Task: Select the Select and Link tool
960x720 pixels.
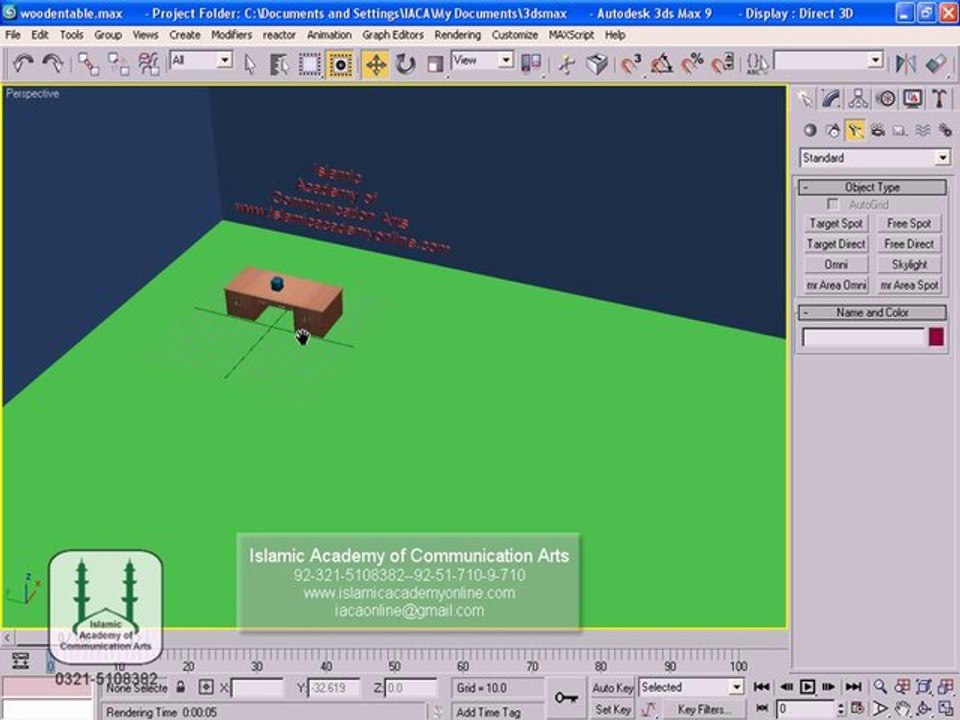Action: (88, 64)
